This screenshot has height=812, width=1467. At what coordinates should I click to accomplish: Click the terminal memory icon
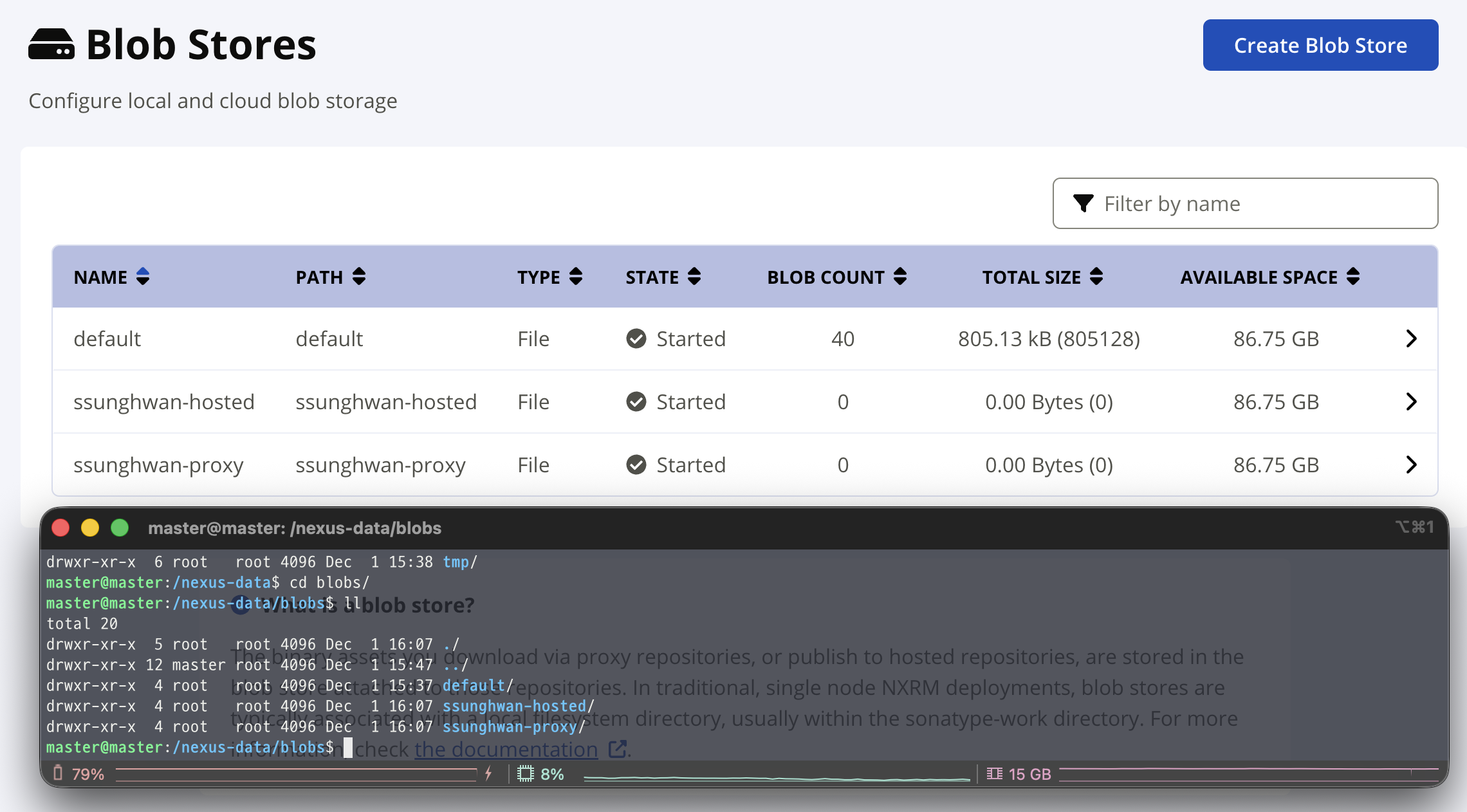(x=995, y=773)
